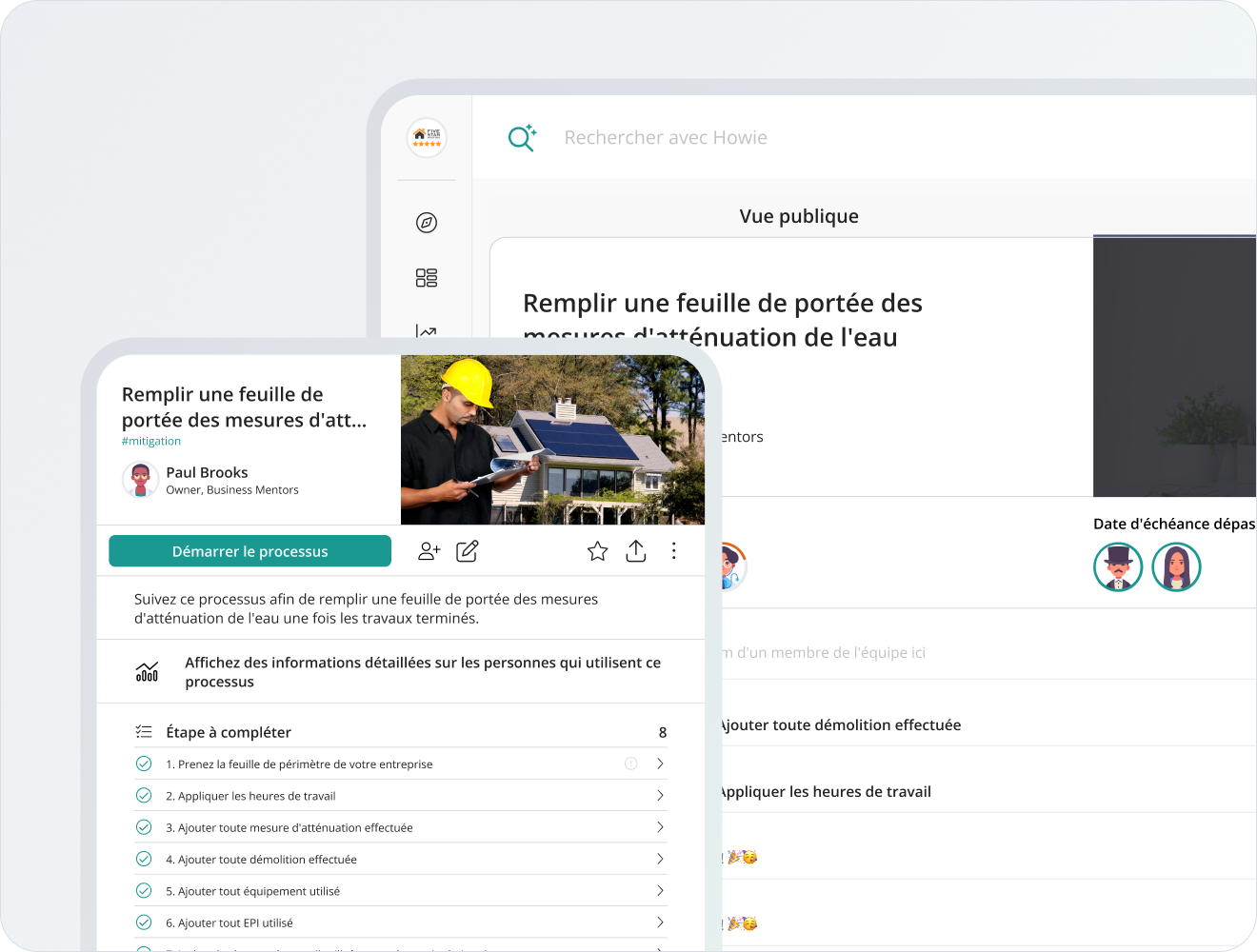Open the three-dot more options menu
This screenshot has height=952, width=1257.
pyautogui.click(x=674, y=551)
